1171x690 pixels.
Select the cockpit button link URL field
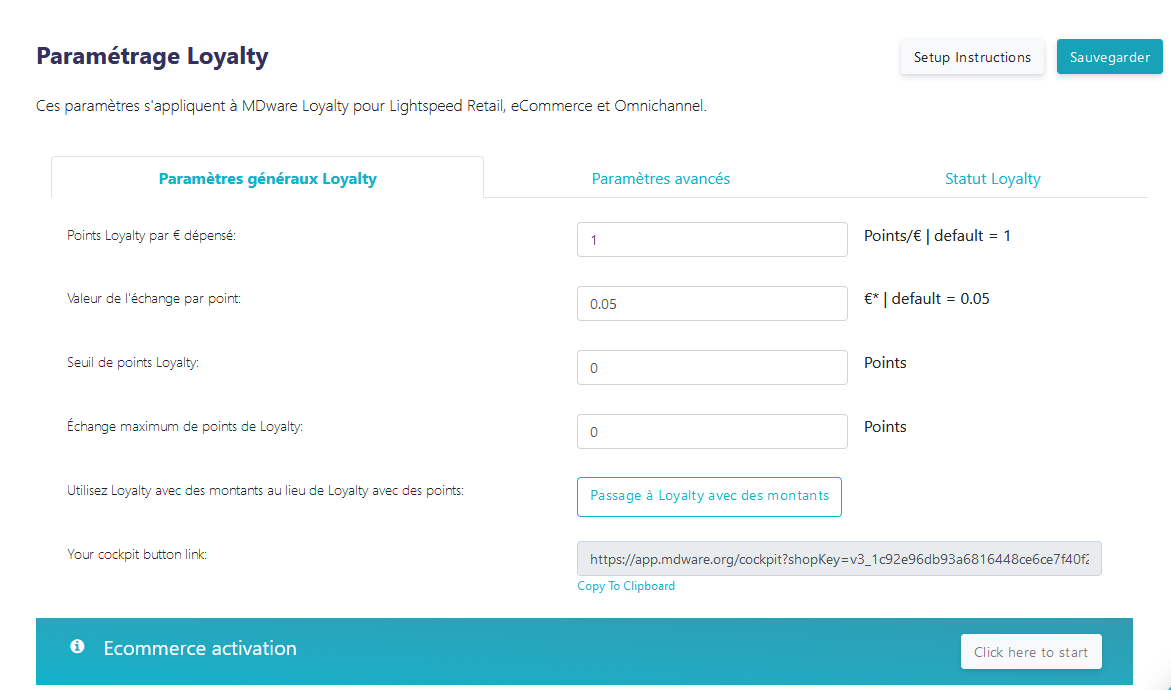[839, 559]
